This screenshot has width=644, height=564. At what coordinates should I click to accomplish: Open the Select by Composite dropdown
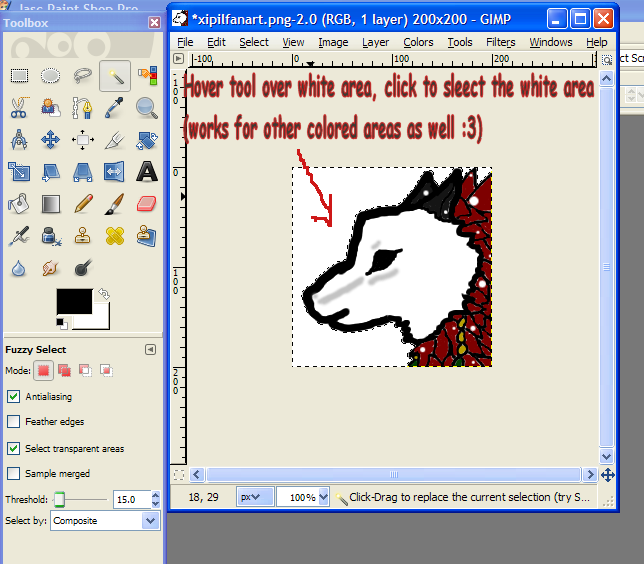(x=105, y=521)
